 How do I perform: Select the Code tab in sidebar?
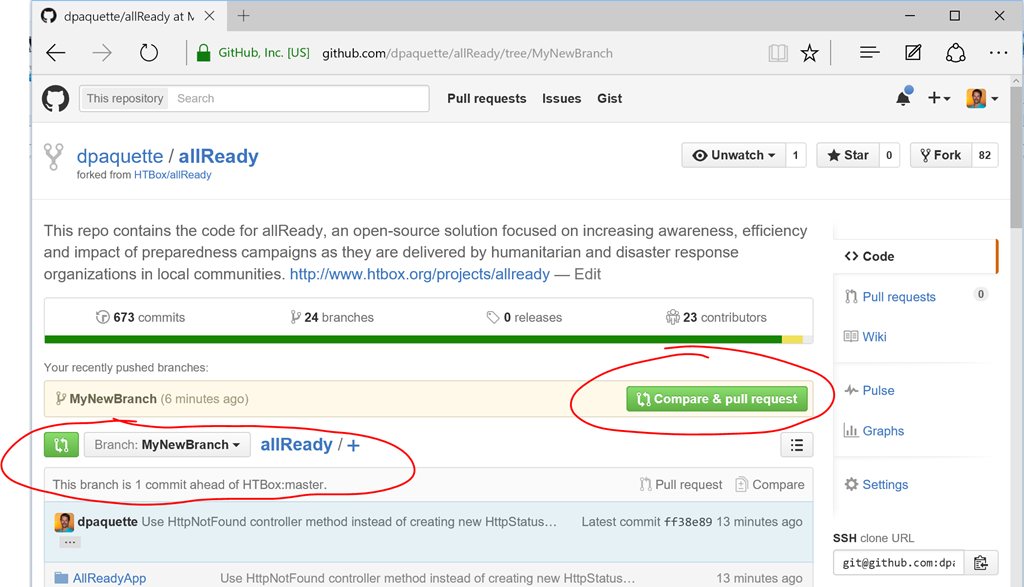pos(916,257)
